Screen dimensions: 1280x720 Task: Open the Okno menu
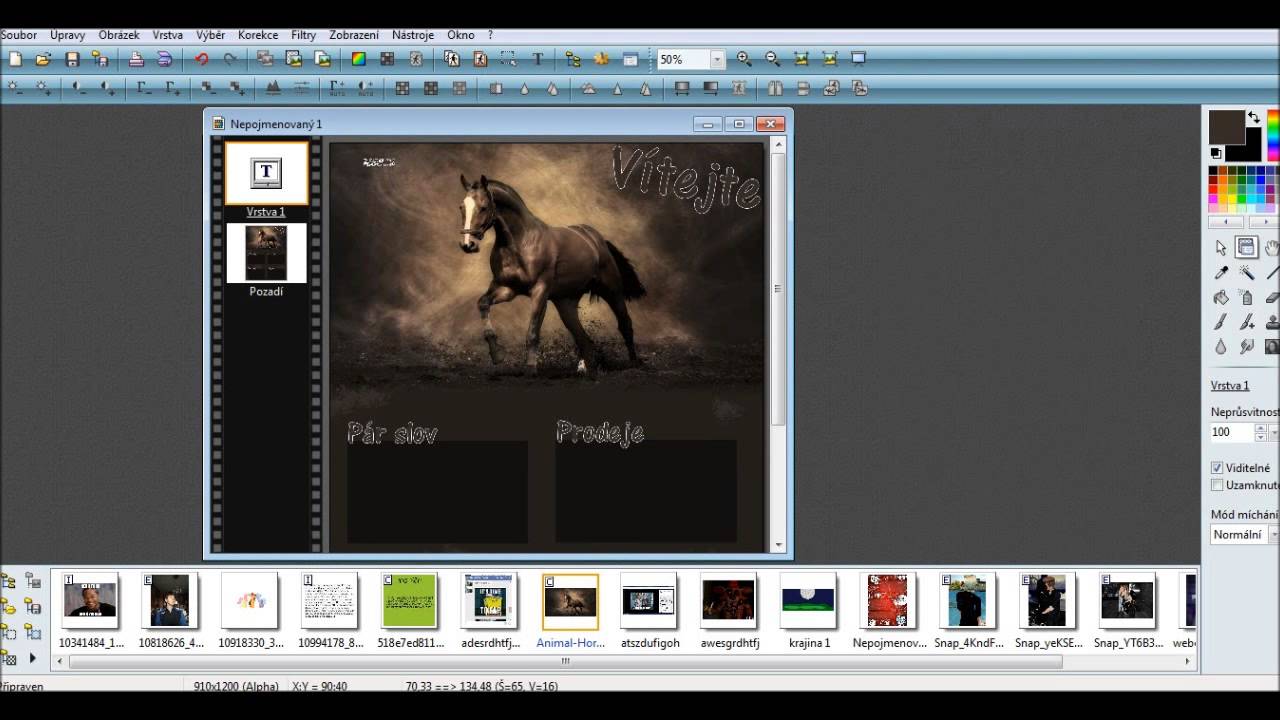coord(461,35)
